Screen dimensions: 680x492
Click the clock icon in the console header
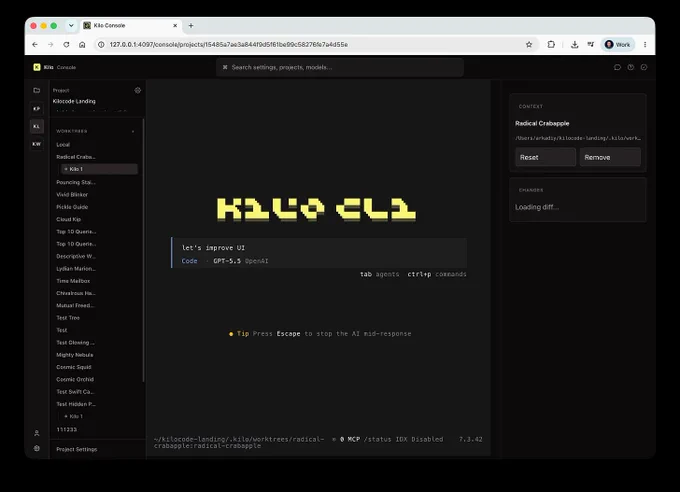631,67
